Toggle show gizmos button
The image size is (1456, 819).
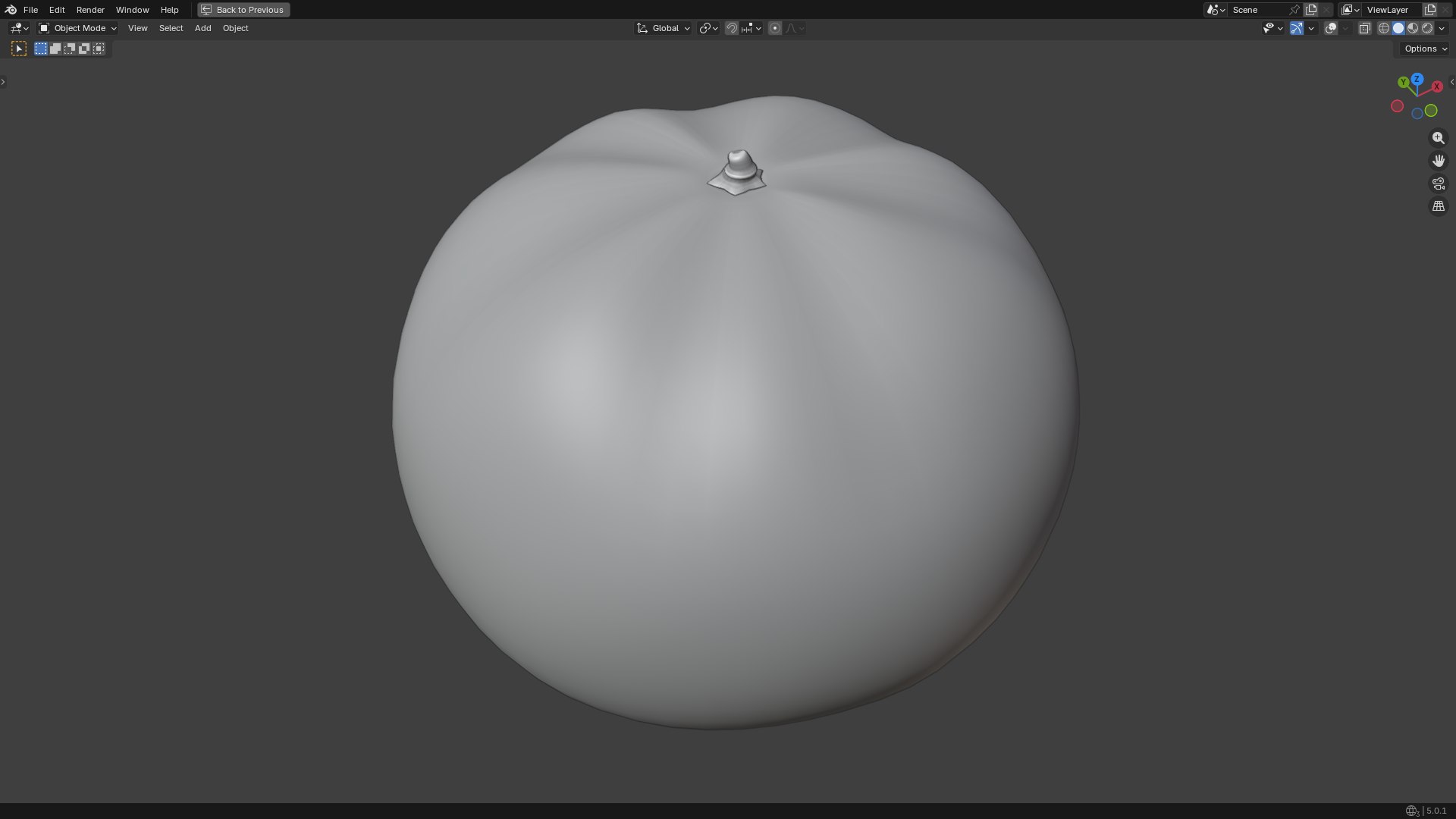pyautogui.click(x=1297, y=28)
